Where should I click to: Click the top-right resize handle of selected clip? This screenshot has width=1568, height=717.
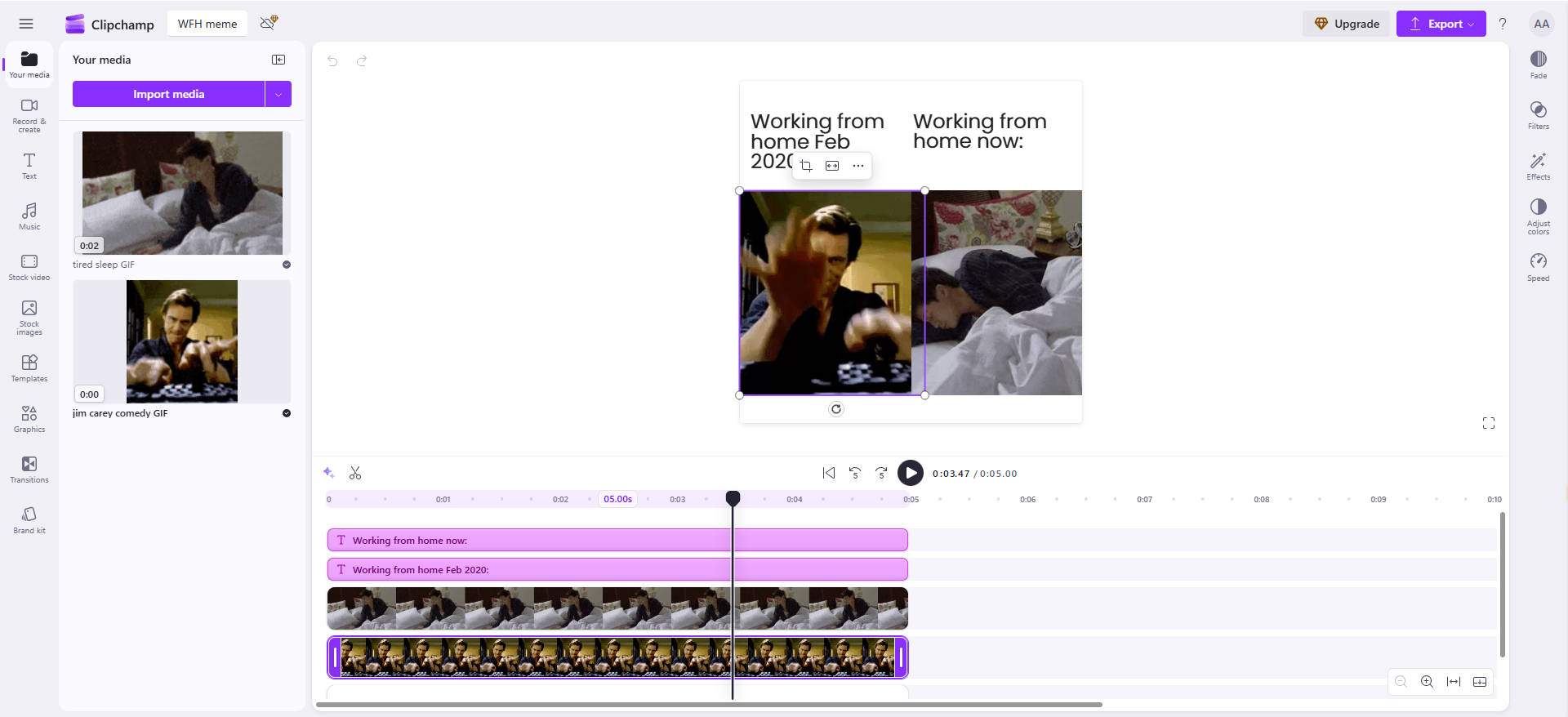924,190
